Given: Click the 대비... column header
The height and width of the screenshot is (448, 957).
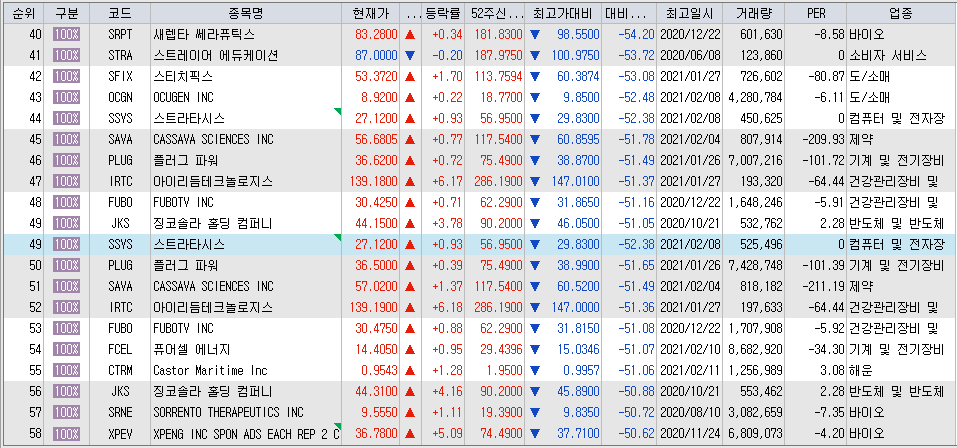Looking at the screenshot, I should [x=629, y=13].
